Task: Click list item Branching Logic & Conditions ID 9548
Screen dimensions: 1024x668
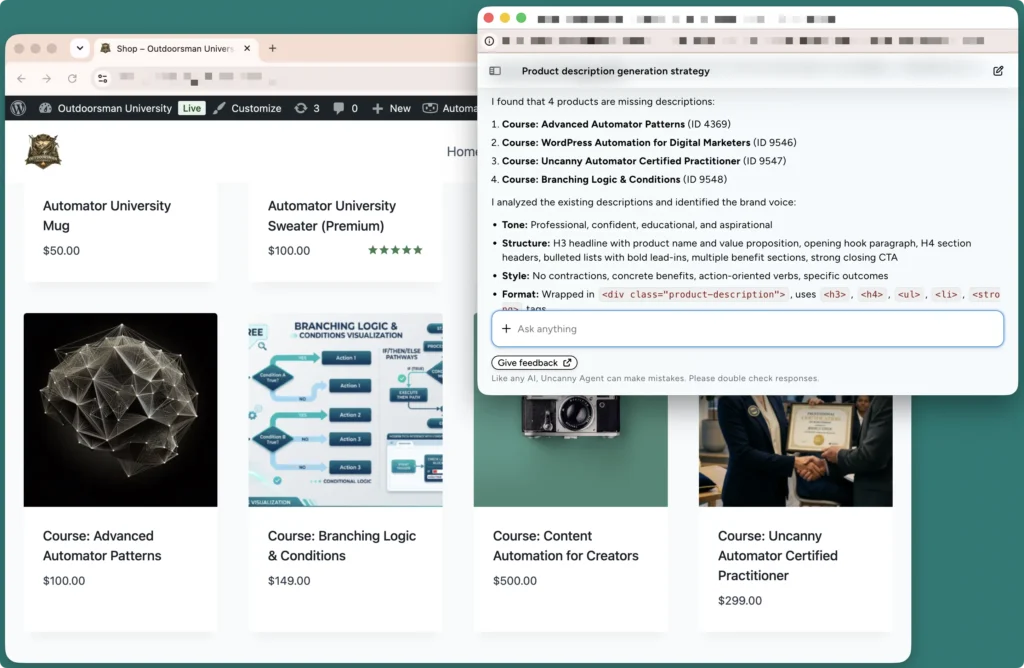Action: pos(614,179)
